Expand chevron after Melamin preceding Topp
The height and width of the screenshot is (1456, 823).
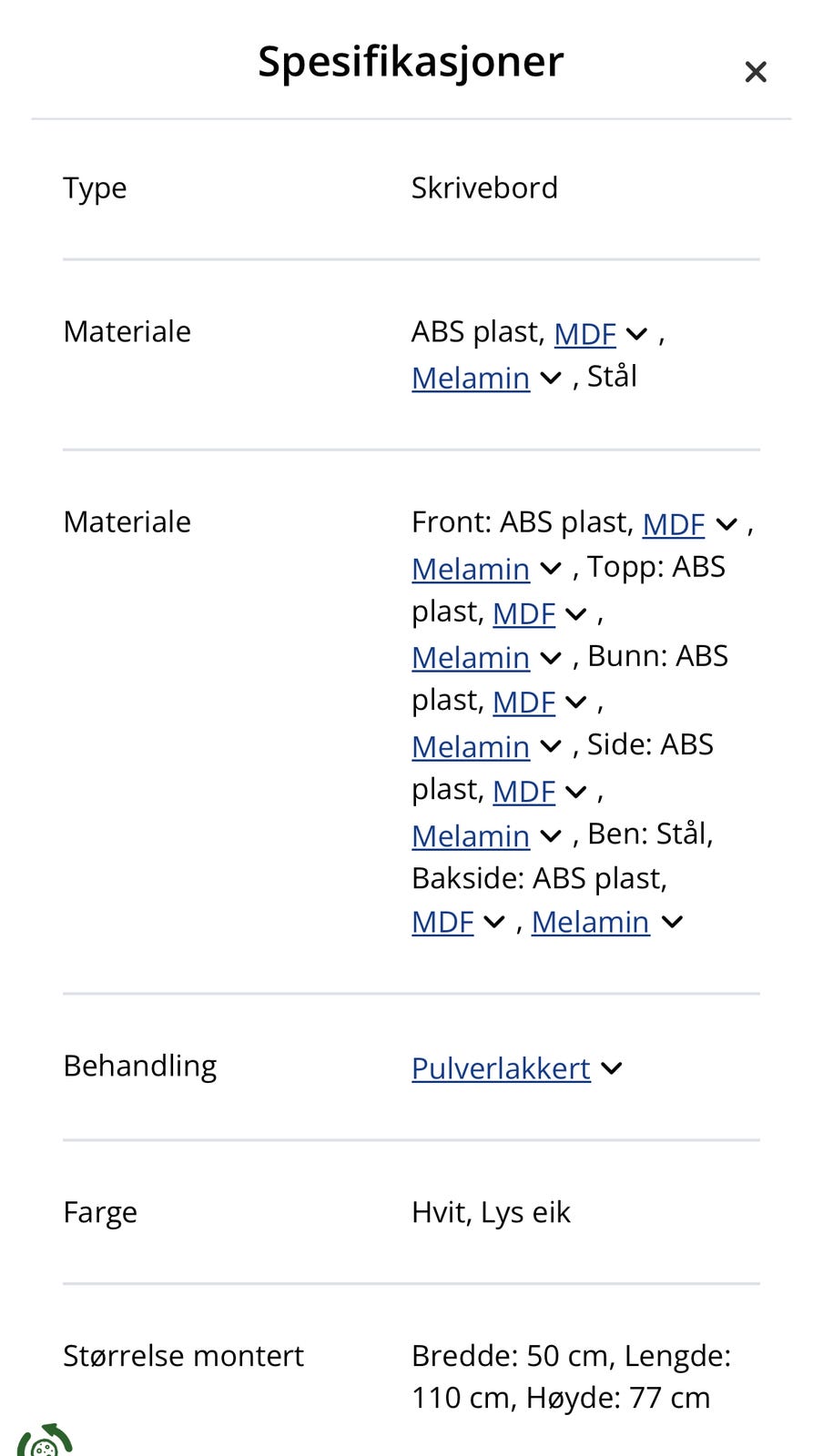(x=551, y=569)
